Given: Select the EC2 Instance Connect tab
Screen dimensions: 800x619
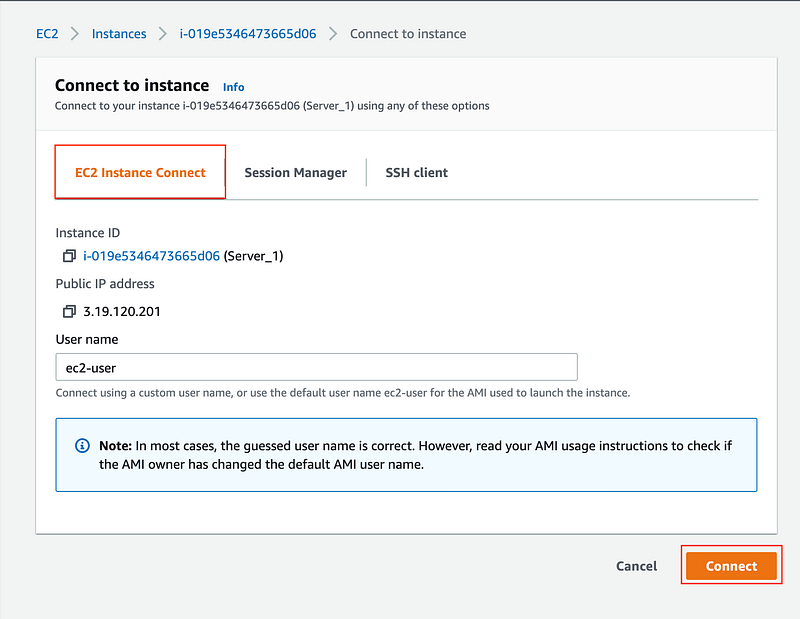Looking at the screenshot, I should [x=140, y=173].
